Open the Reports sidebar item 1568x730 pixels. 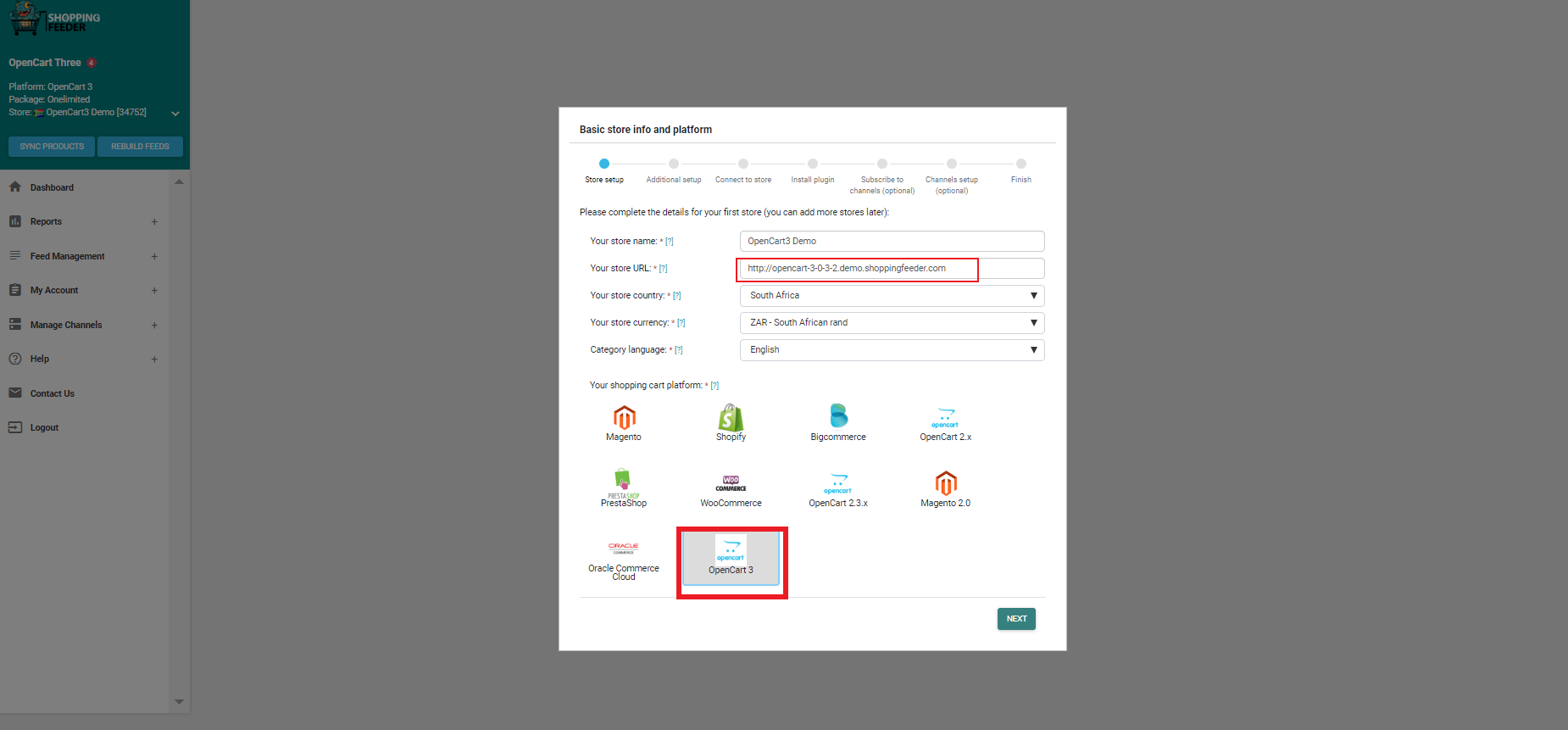click(46, 221)
